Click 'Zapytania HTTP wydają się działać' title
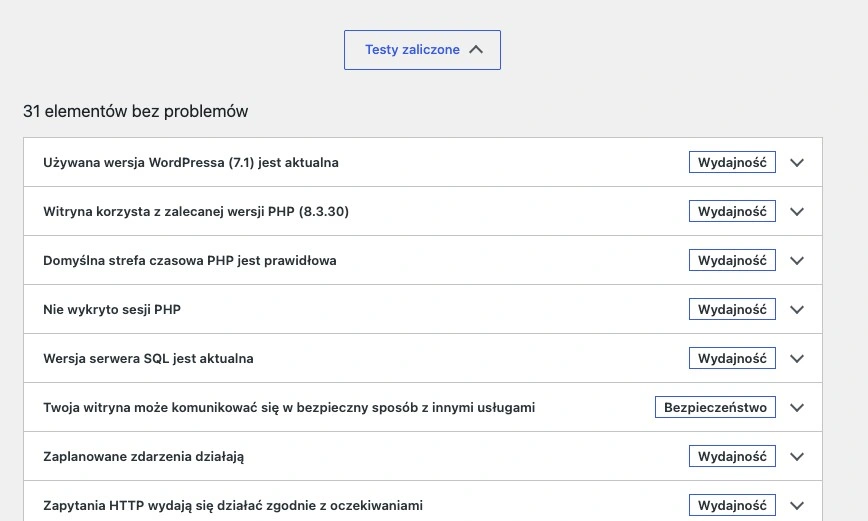Image resolution: width=868 pixels, height=521 pixels. pyautogui.click(x=233, y=505)
